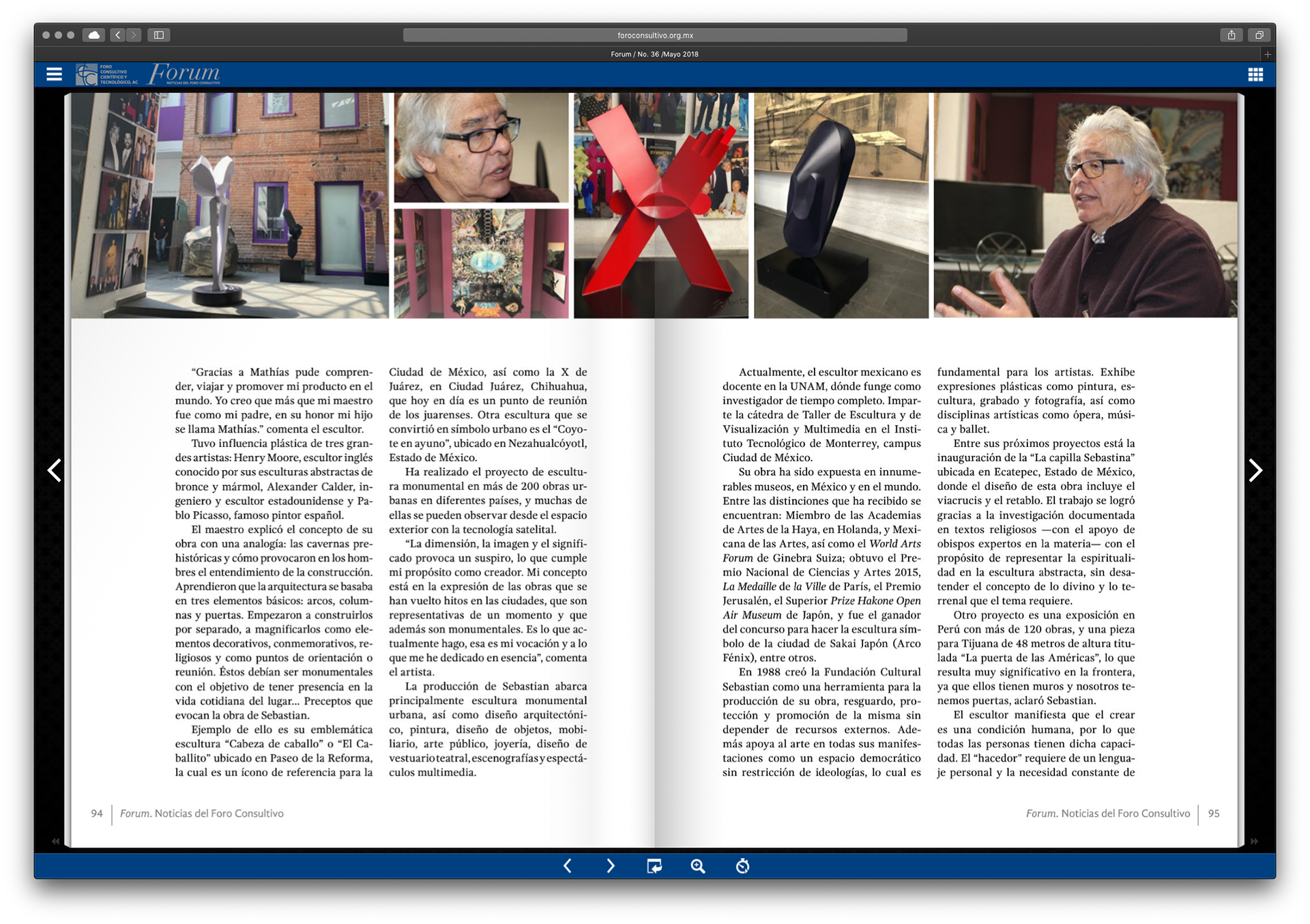Show all tabs overview button
The image size is (1310, 924).
(1259, 35)
